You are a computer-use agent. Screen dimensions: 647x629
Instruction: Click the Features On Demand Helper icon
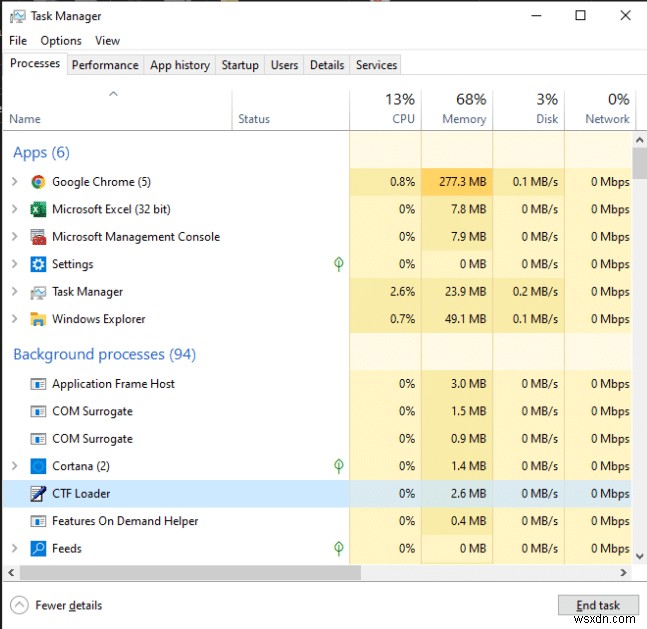[x=38, y=521]
